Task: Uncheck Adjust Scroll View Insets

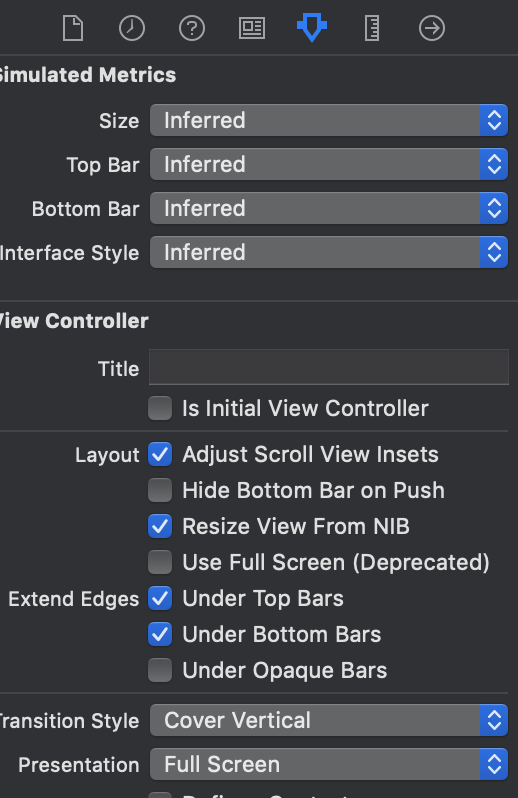Action: tap(160, 454)
